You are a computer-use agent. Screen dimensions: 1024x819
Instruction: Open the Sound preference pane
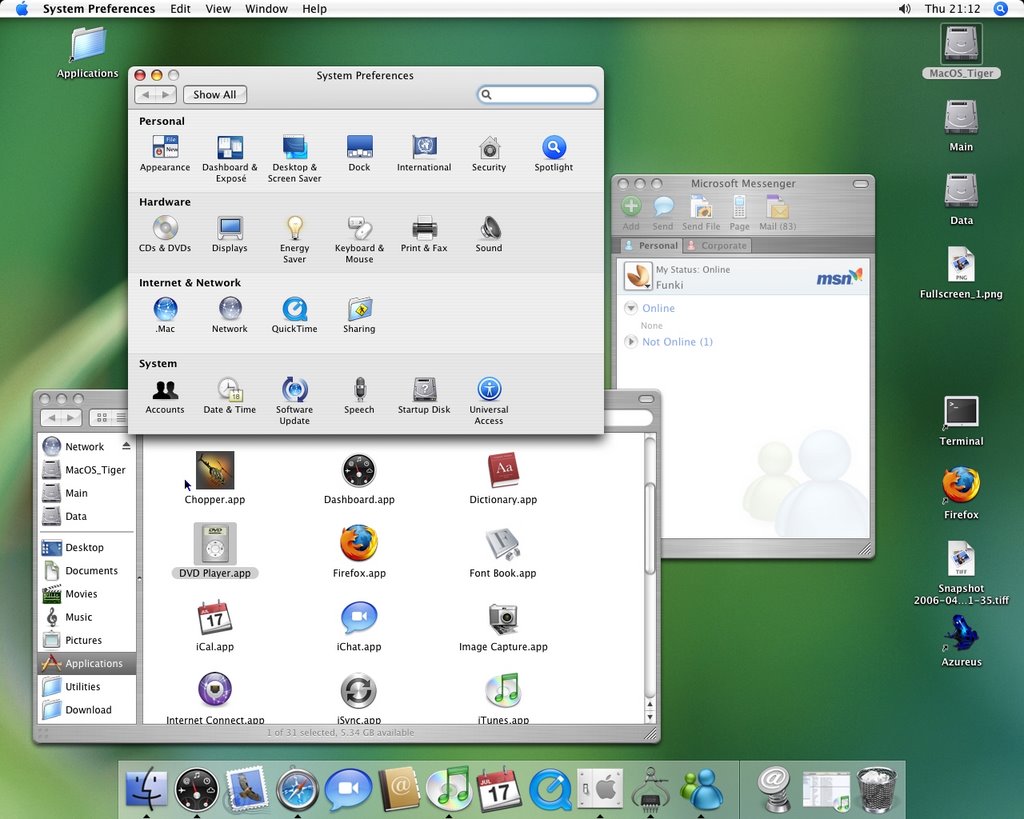489,234
